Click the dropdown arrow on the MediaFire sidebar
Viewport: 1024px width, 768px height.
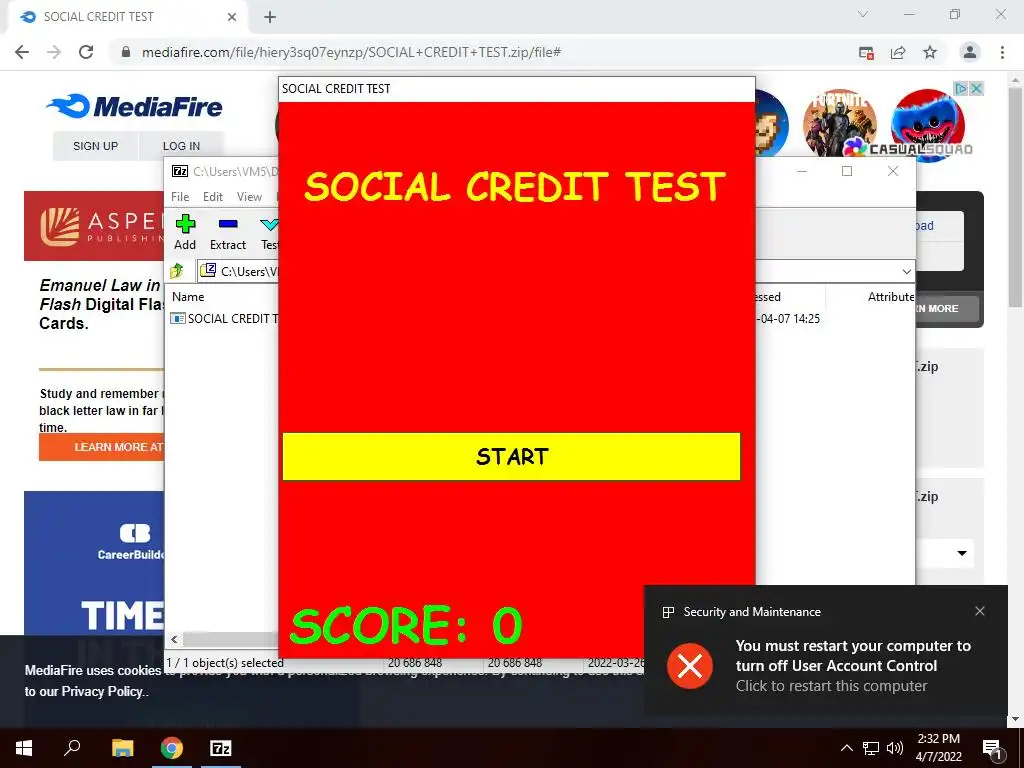(962, 553)
